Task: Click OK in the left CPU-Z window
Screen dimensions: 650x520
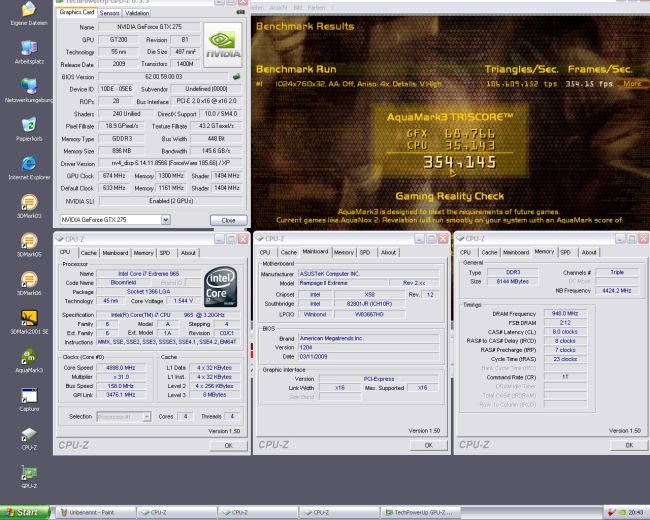Action: click(228, 445)
